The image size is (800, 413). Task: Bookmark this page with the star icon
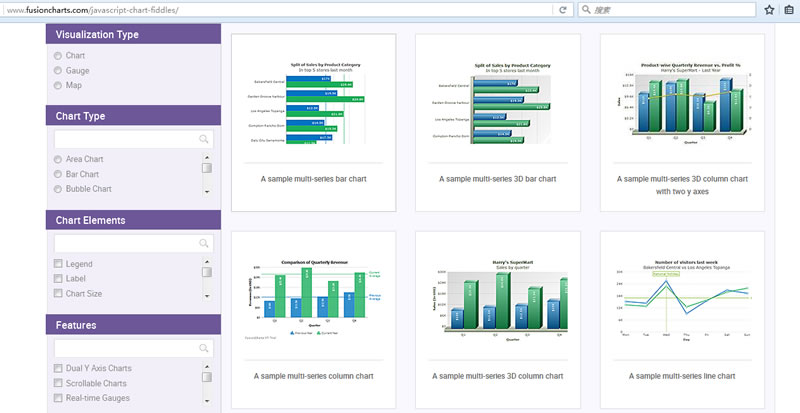769,10
